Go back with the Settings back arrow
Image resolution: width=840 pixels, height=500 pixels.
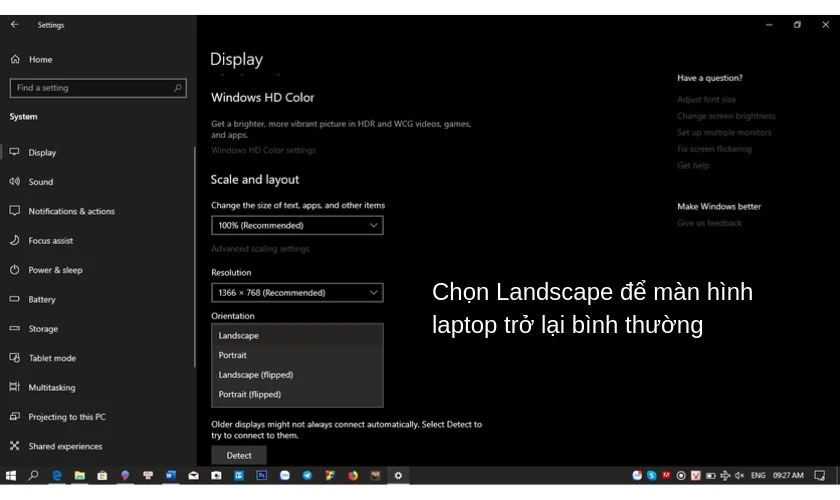tap(14, 25)
